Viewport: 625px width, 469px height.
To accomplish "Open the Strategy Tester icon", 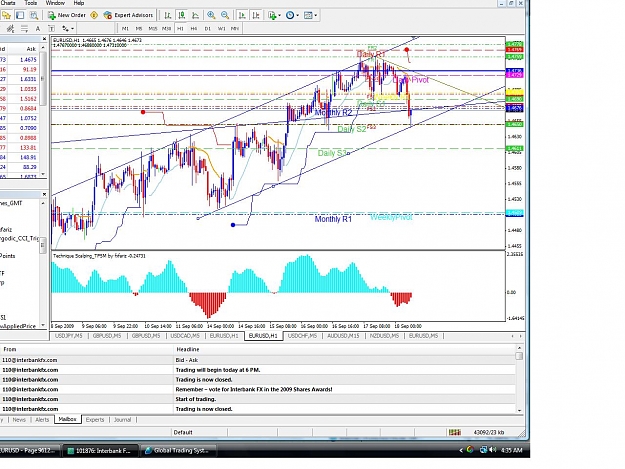I will point(34,15).
